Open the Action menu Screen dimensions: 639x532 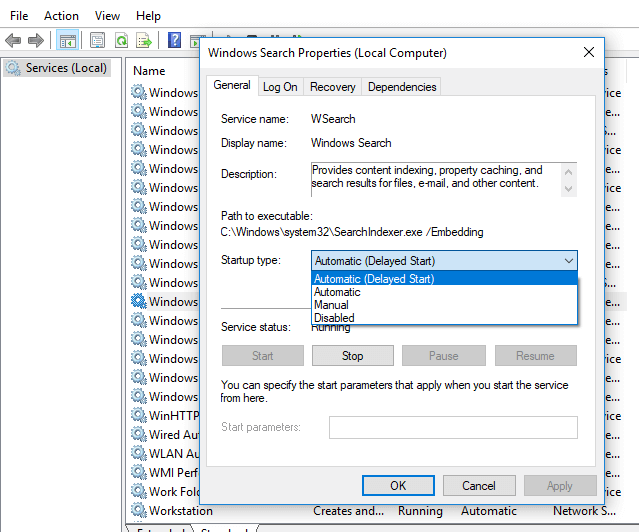61,16
